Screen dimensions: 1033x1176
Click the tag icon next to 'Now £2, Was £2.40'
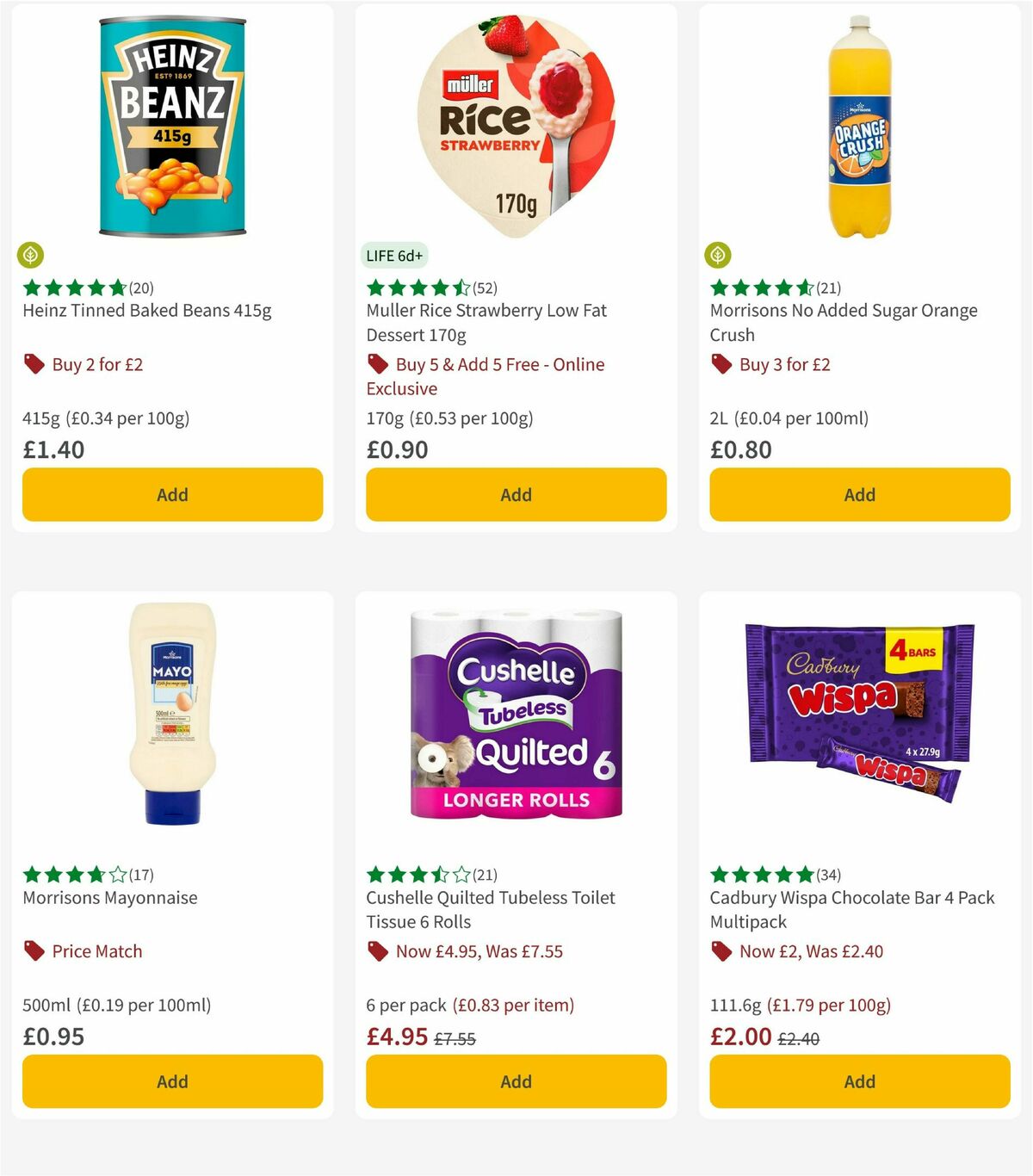click(722, 951)
